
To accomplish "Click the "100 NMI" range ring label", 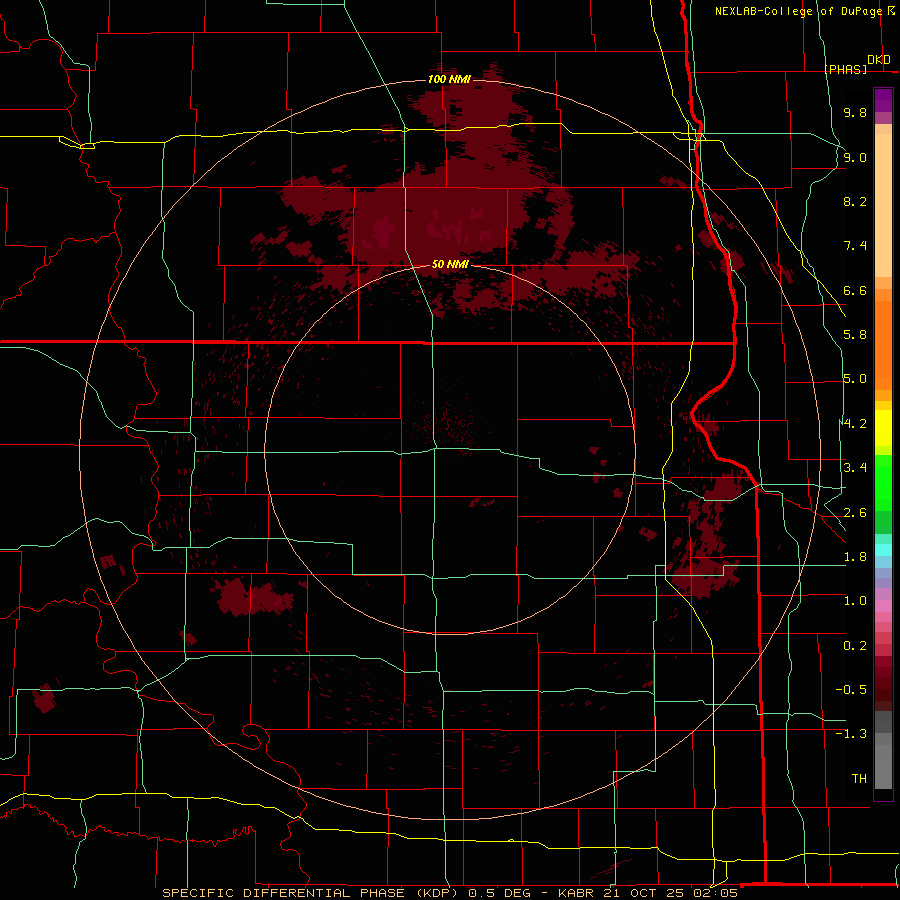I will point(449,79).
